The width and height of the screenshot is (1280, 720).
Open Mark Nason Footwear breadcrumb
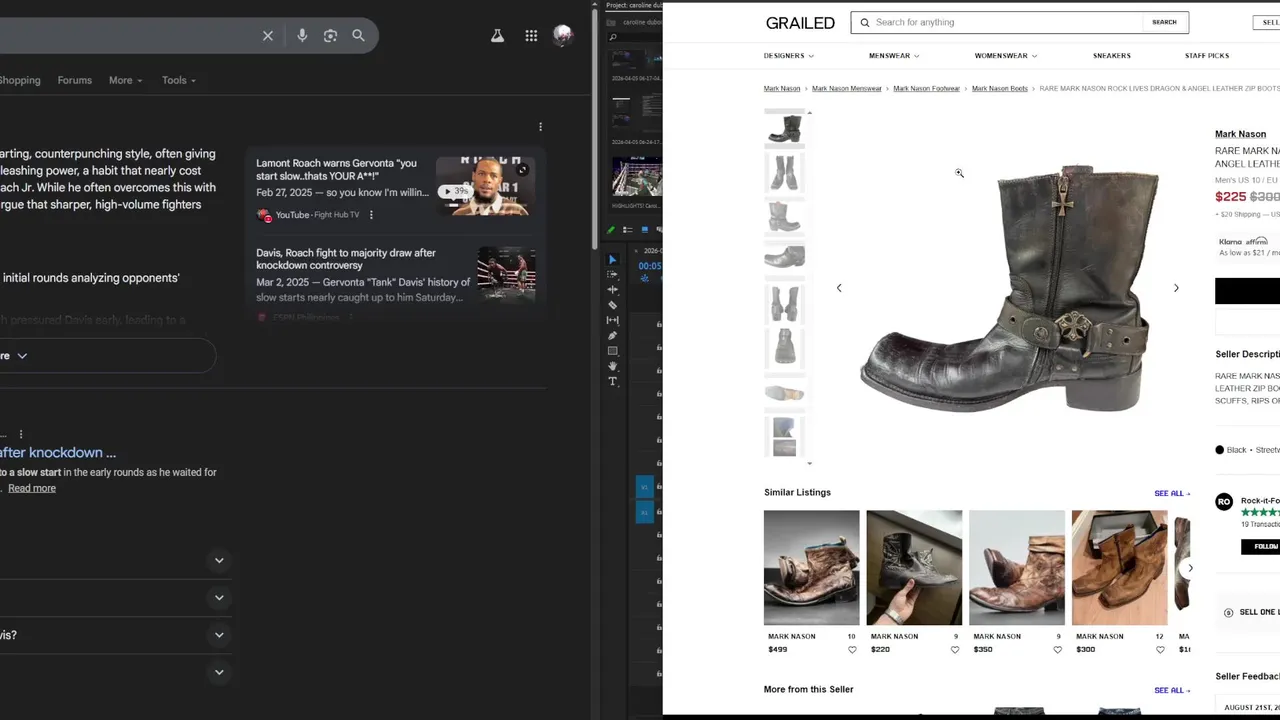(926, 89)
